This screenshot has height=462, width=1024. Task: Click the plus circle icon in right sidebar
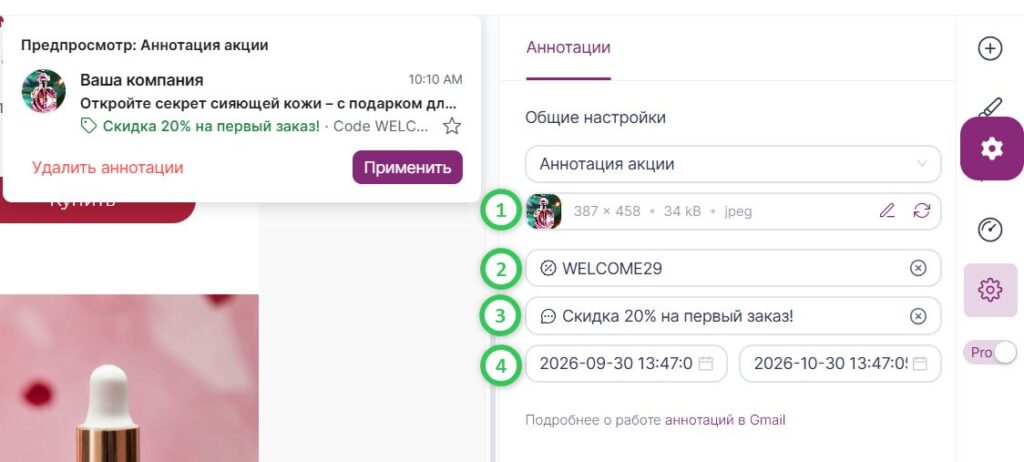point(990,48)
